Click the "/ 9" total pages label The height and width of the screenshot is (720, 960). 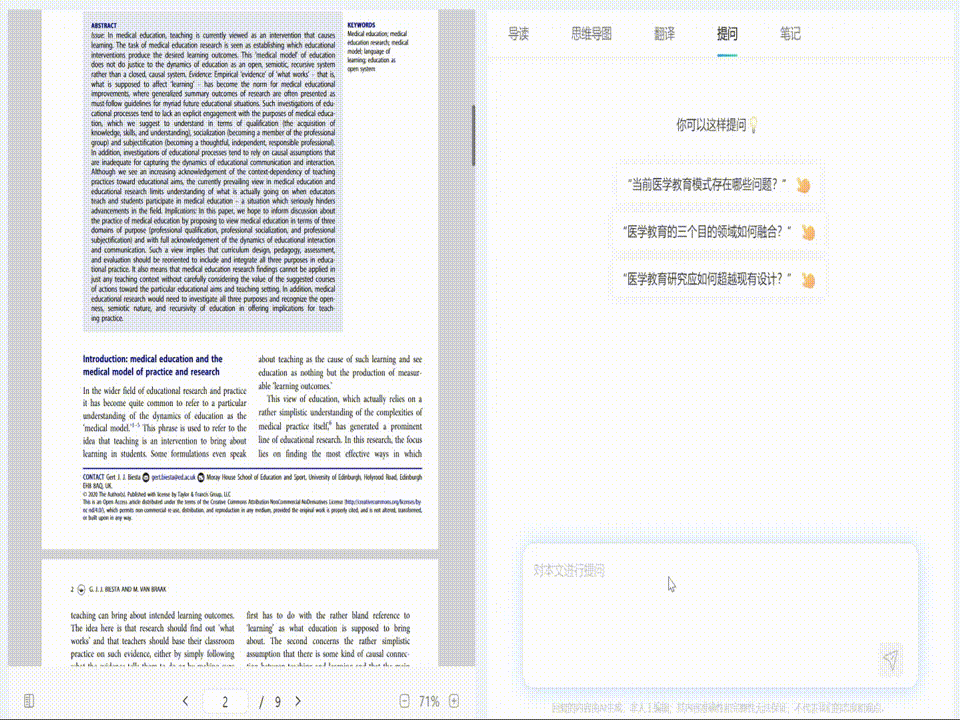(270, 702)
